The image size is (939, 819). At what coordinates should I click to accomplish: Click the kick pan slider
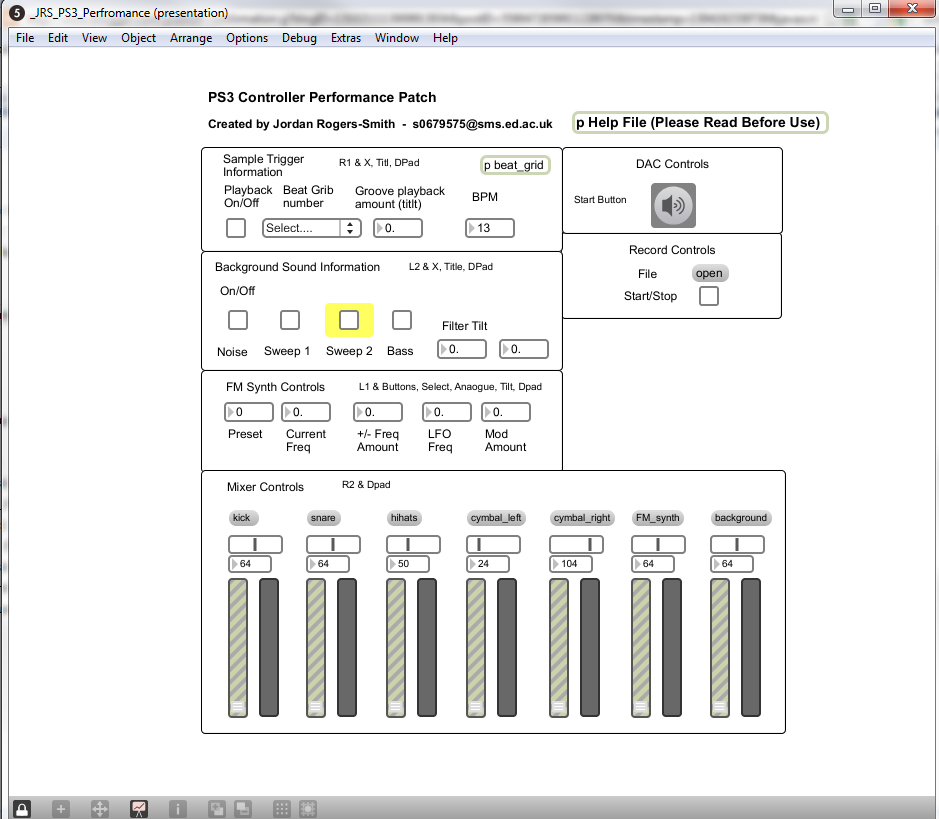point(255,544)
